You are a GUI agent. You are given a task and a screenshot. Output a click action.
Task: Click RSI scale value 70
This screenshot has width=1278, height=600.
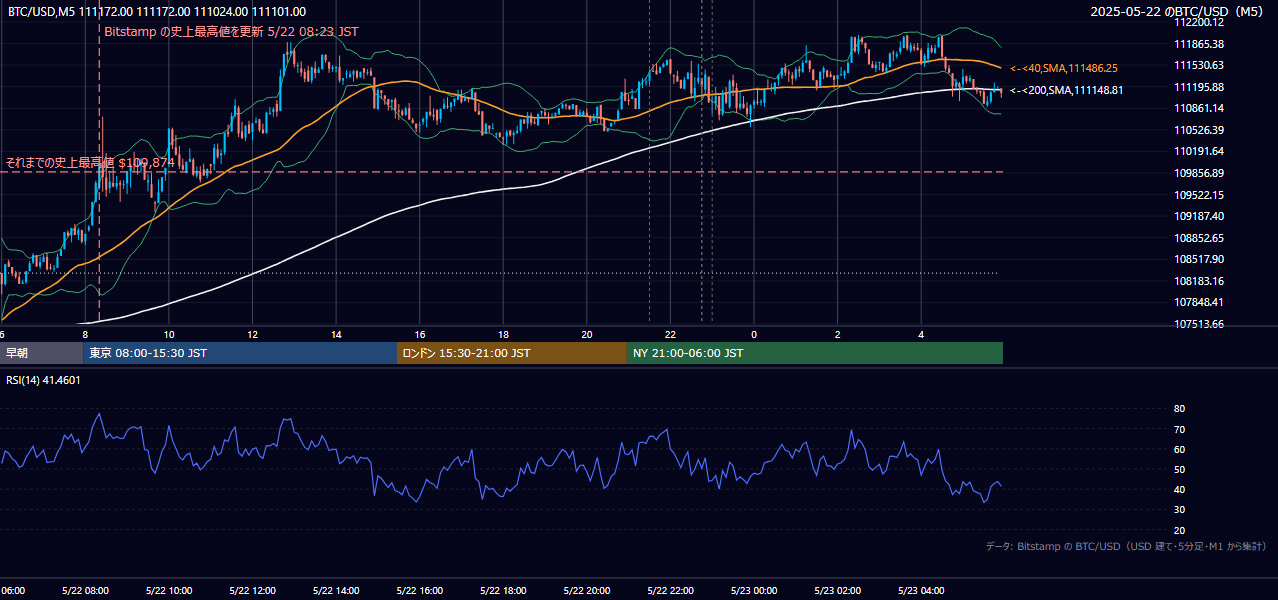coord(1179,429)
